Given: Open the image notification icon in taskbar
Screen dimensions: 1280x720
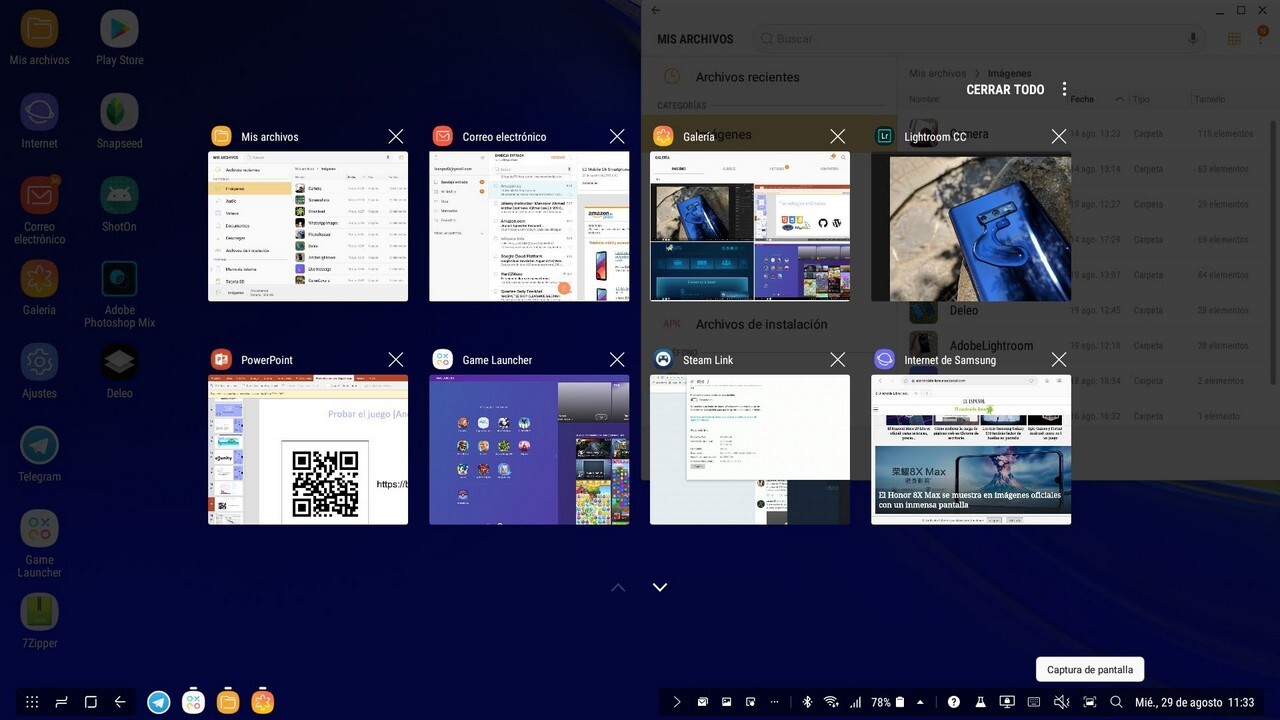Looking at the screenshot, I should 727,702.
